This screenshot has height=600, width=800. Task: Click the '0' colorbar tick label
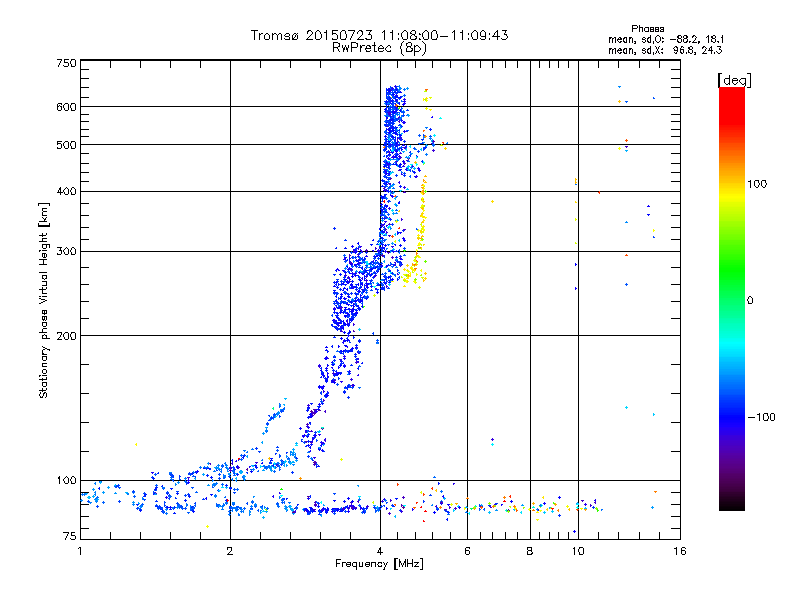(749, 301)
